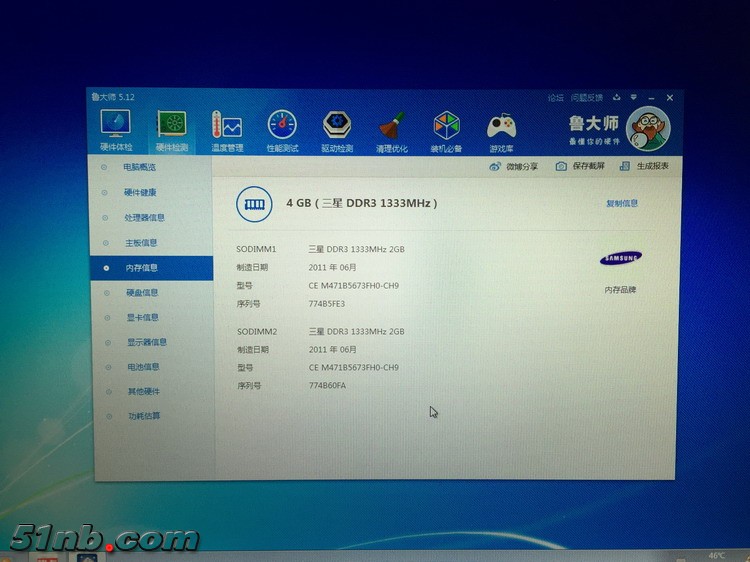750x562 pixels.
Task: Open 显卡信息 graphics card section
Action: coord(141,318)
